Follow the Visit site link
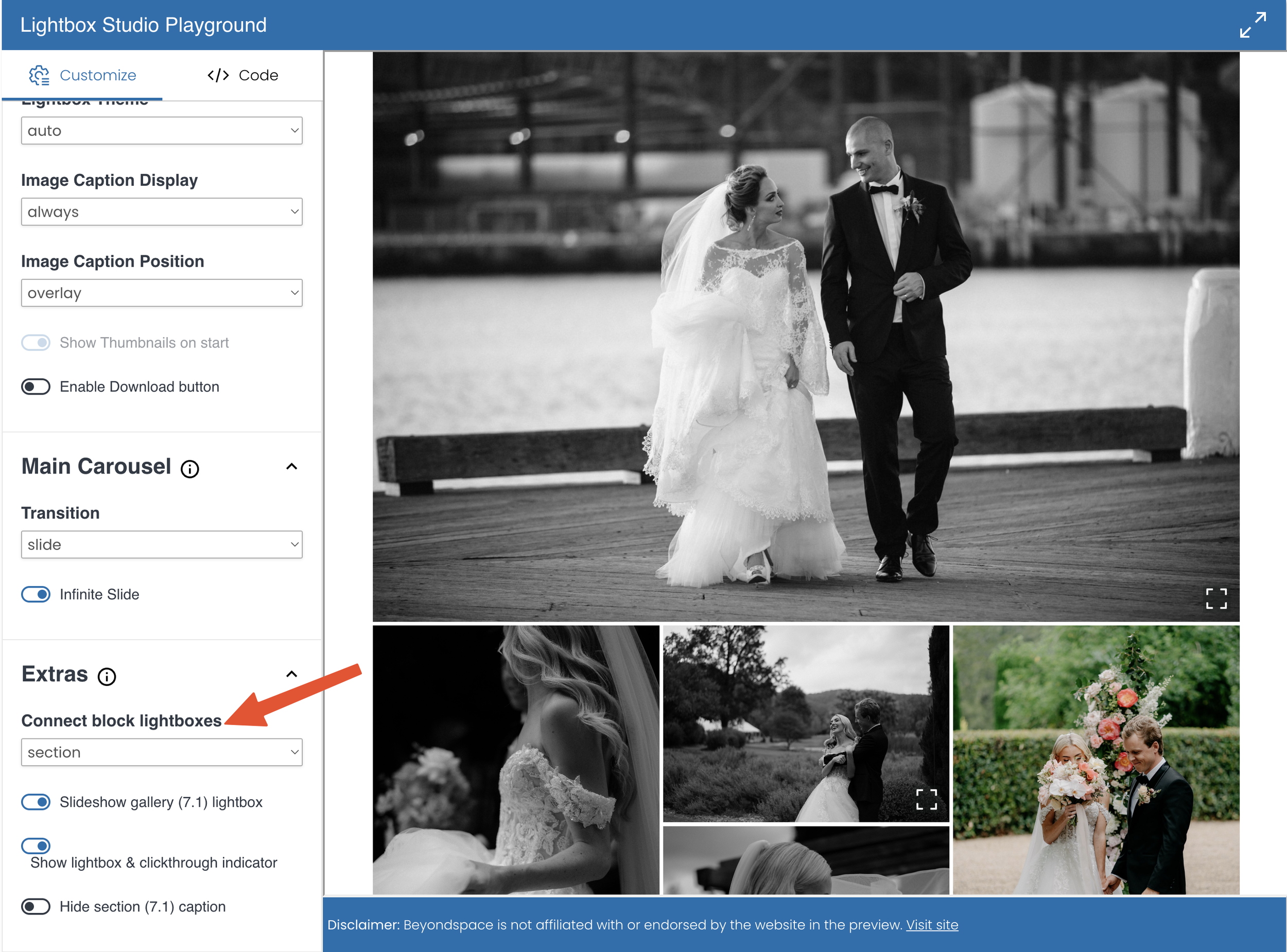The height and width of the screenshot is (952, 1287). (x=932, y=924)
